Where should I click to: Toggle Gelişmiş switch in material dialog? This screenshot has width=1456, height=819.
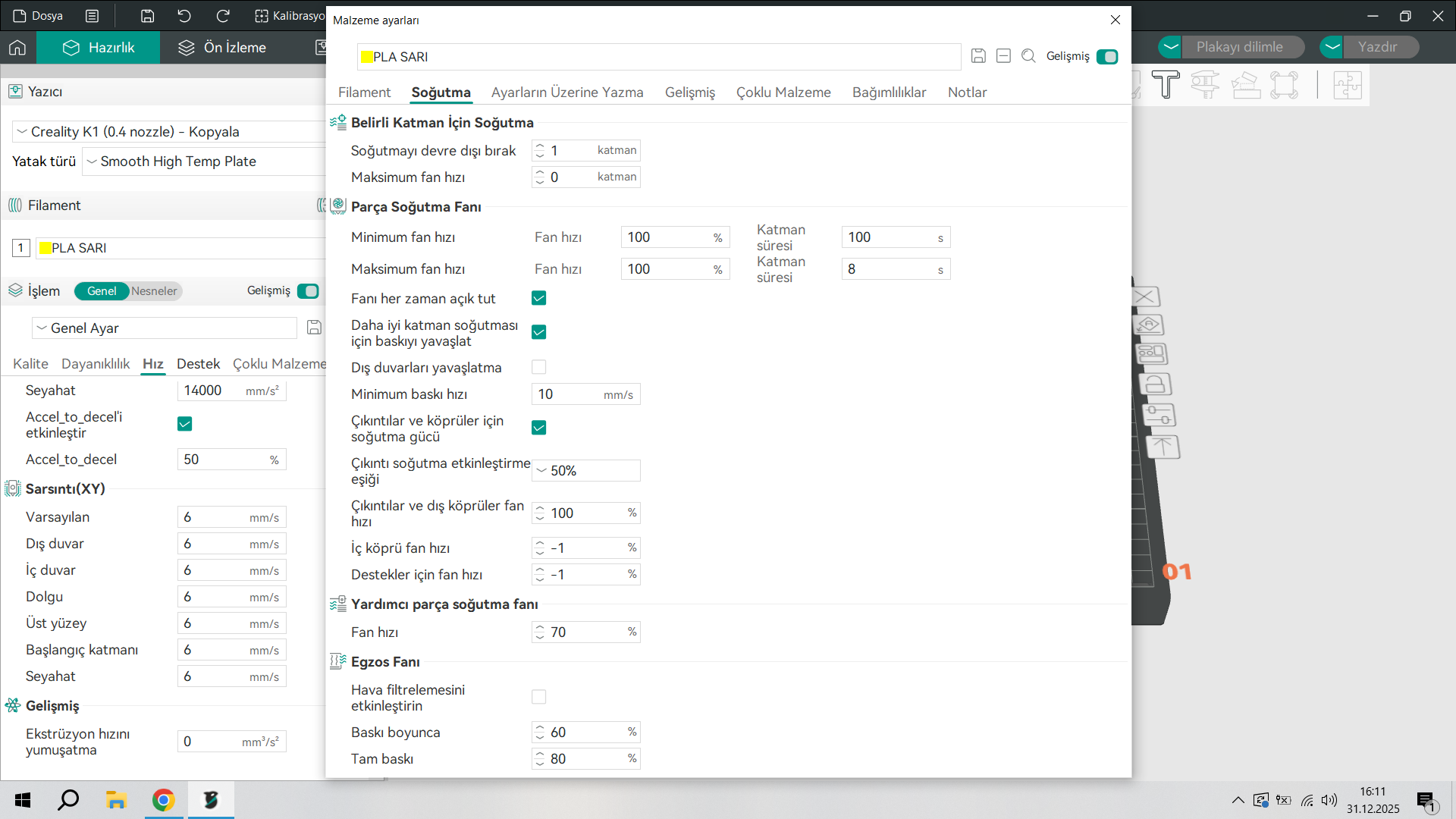[x=1106, y=57]
